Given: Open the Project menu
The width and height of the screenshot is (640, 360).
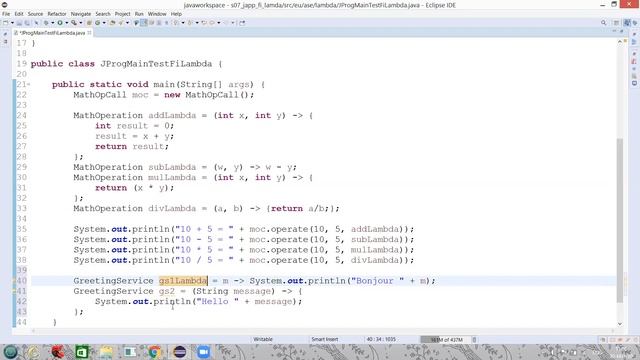Looking at the screenshot, I should click(122, 14).
